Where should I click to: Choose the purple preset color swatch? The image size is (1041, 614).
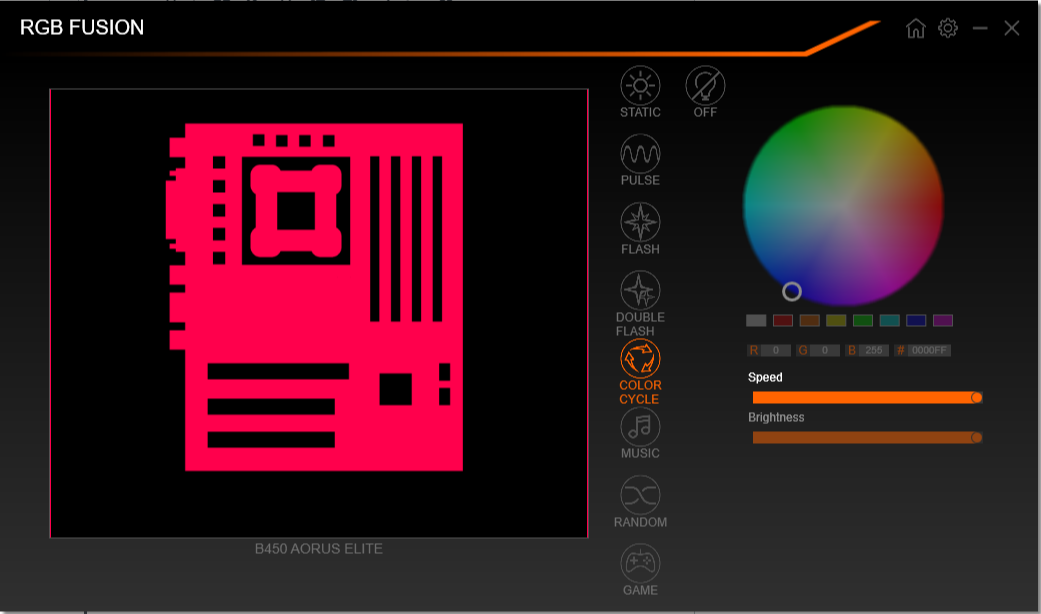943,321
